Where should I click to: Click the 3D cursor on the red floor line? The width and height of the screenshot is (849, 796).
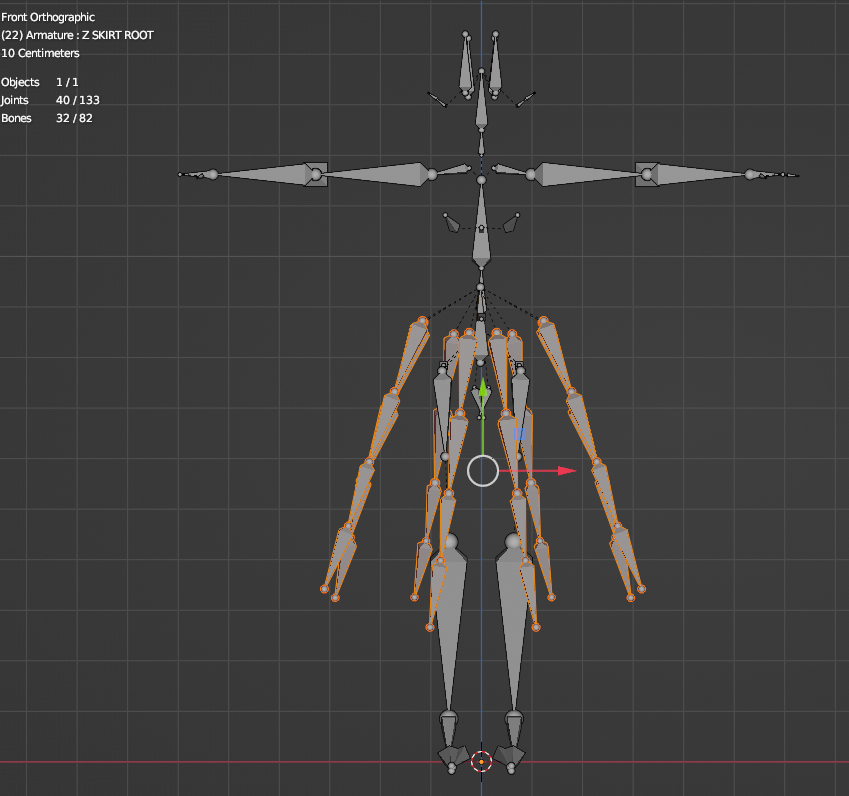pos(481,761)
